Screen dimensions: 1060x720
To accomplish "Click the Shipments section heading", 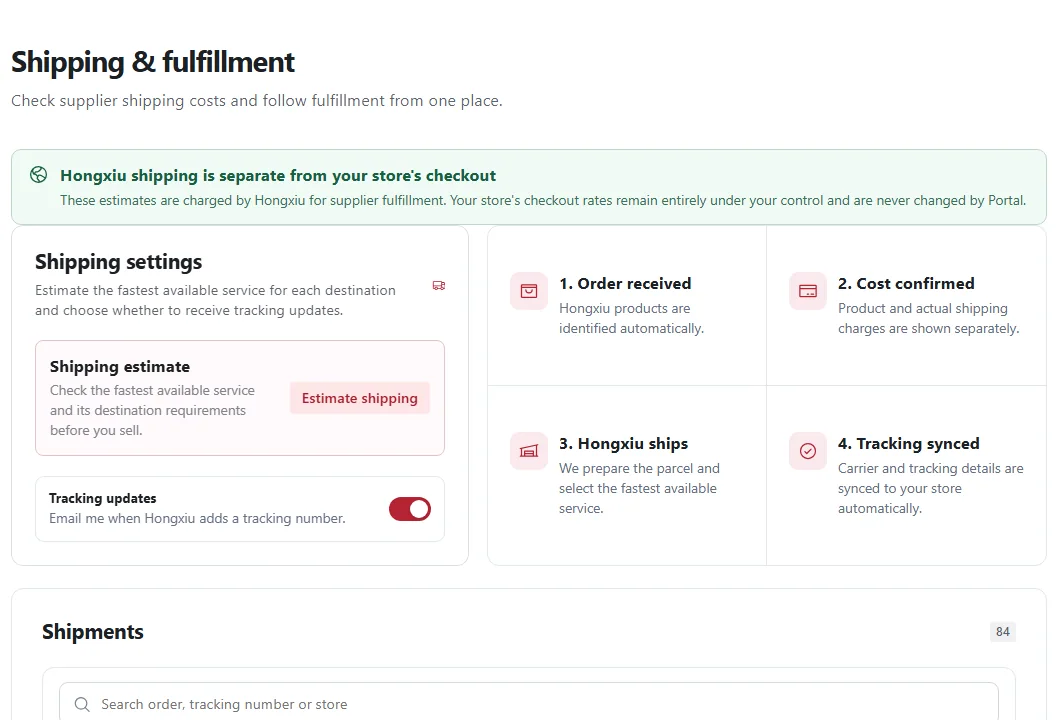I will (x=93, y=631).
